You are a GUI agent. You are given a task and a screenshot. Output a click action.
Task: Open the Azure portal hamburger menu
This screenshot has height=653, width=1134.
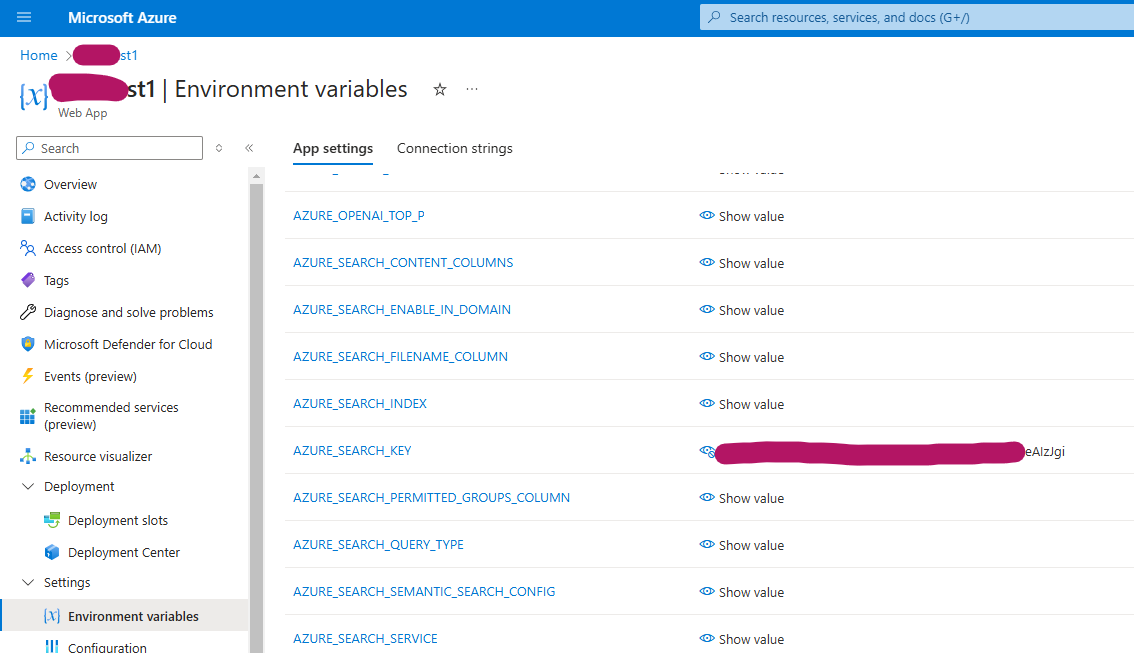coord(24,17)
